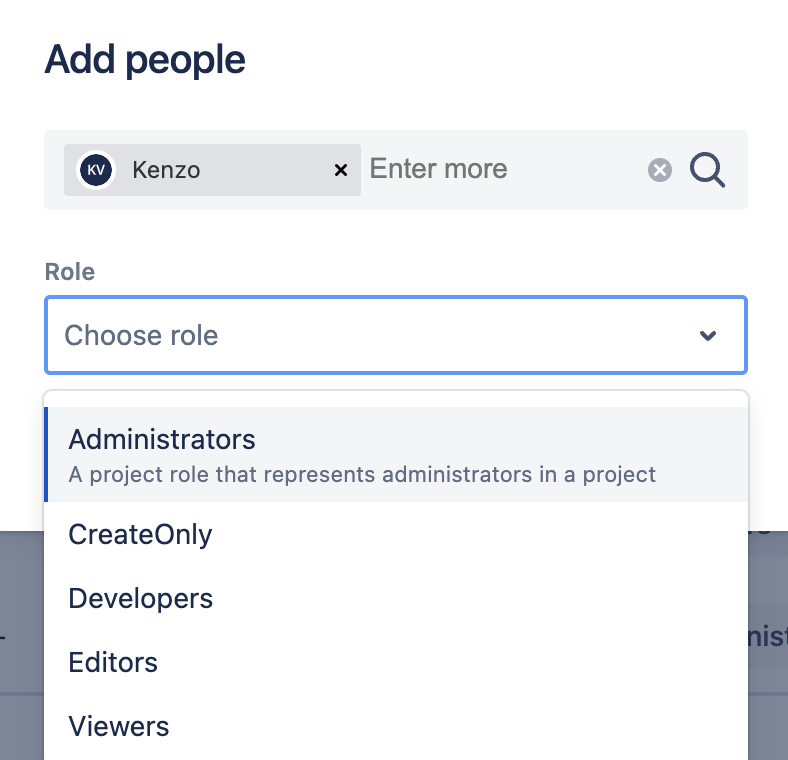Click the Choose role combo box
Viewport: 788px width, 760px height.
380,336
